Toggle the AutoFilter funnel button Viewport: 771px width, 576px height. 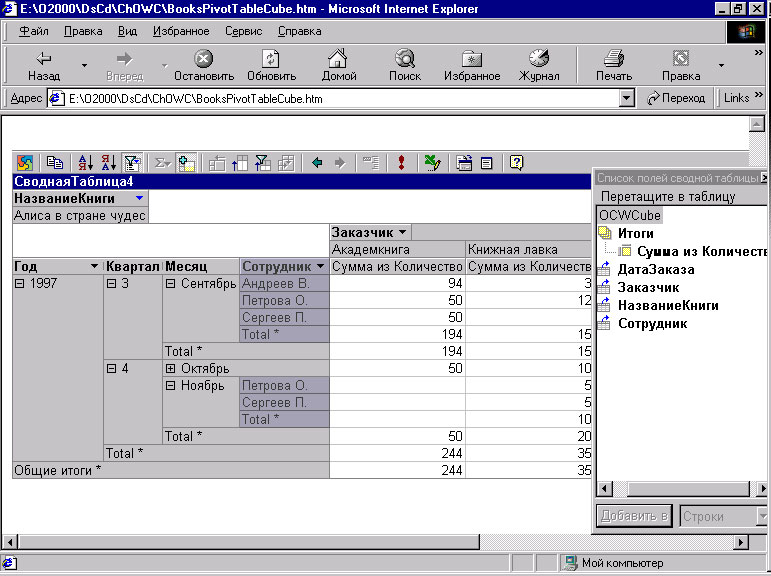click(132, 162)
